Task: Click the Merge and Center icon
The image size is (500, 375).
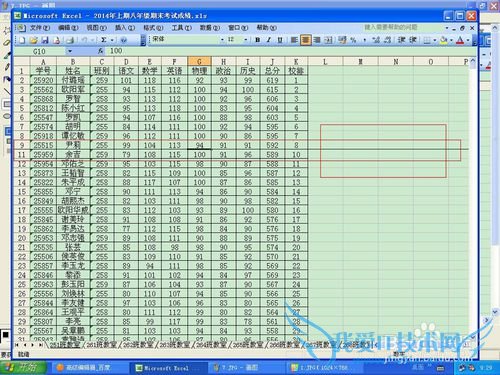Action: point(329,40)
